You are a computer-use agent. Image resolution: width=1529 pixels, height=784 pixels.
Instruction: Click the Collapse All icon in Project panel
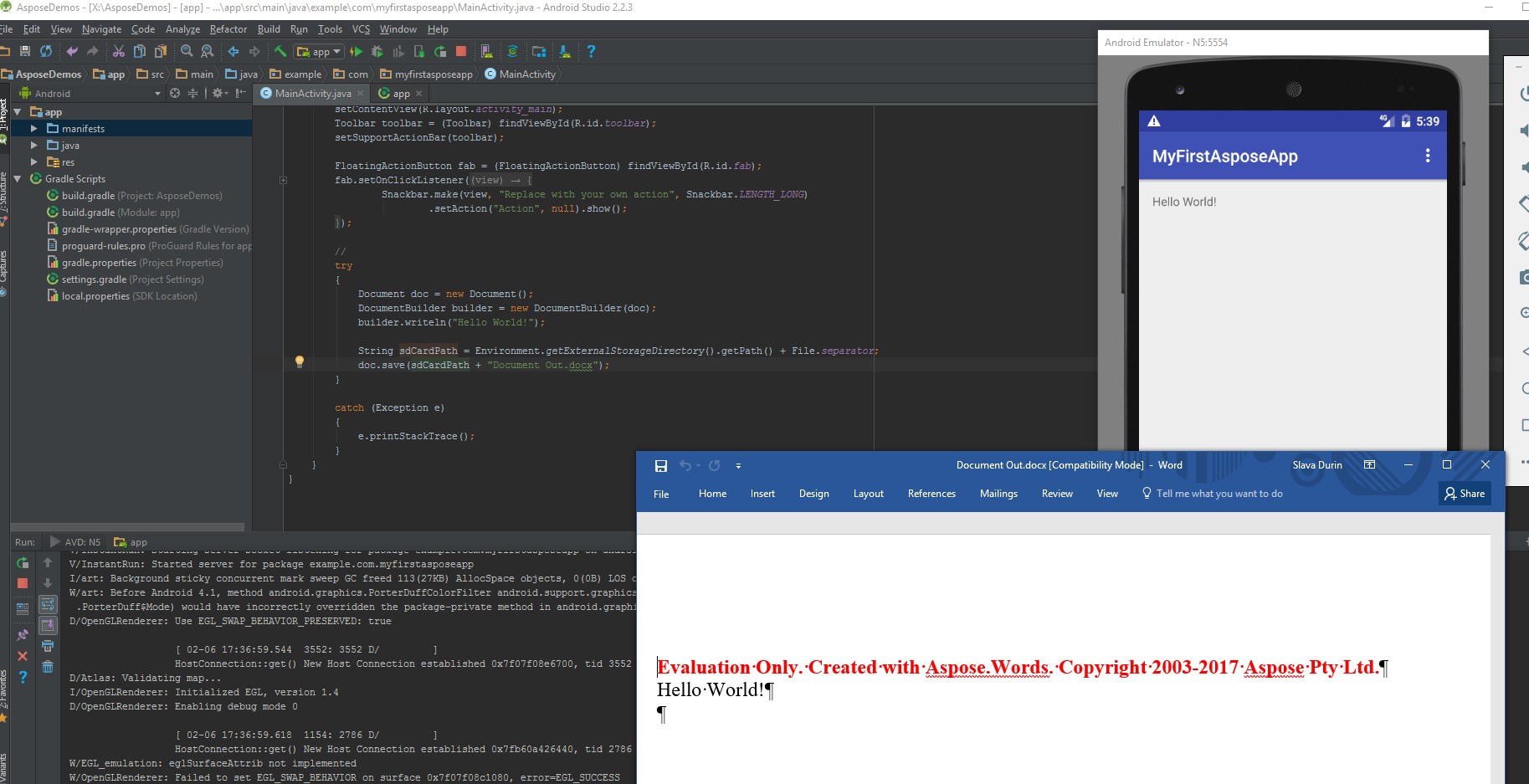click(192, 93)
